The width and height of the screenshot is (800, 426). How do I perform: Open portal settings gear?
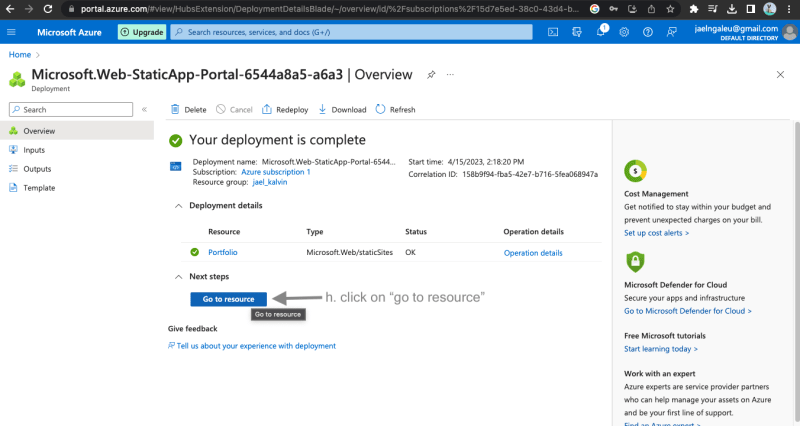[624, 32]
